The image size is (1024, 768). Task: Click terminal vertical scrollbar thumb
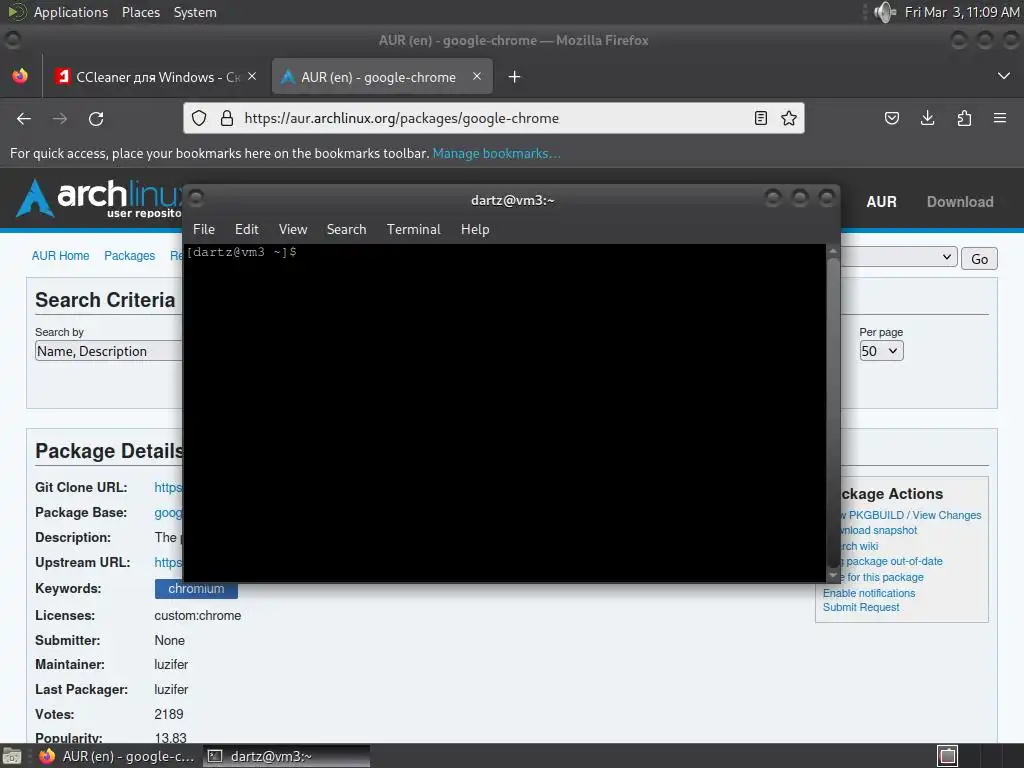[x=833, y=411]
